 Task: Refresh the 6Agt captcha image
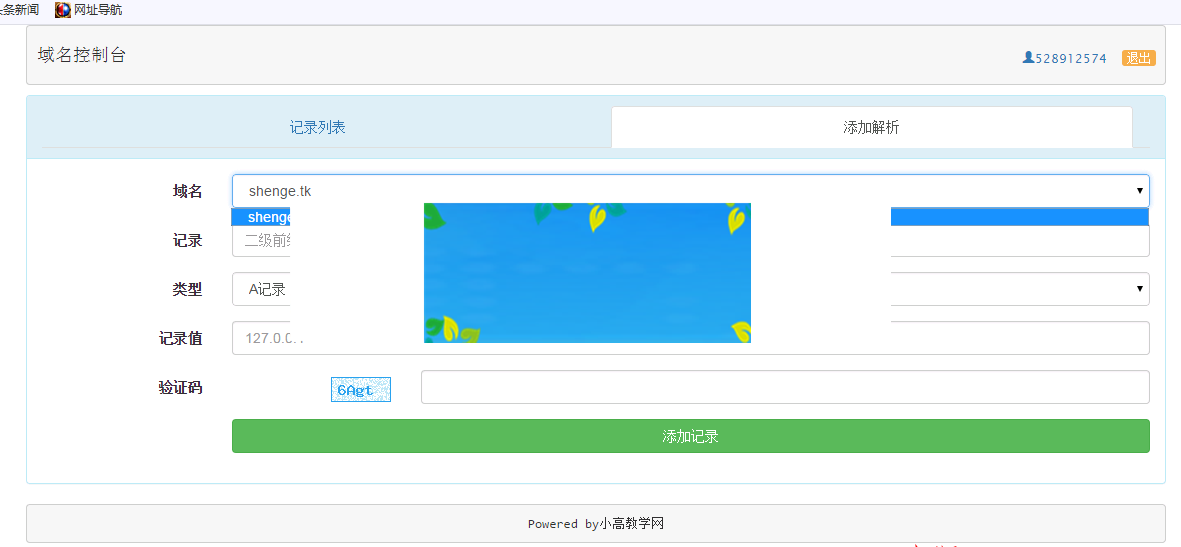360,390
